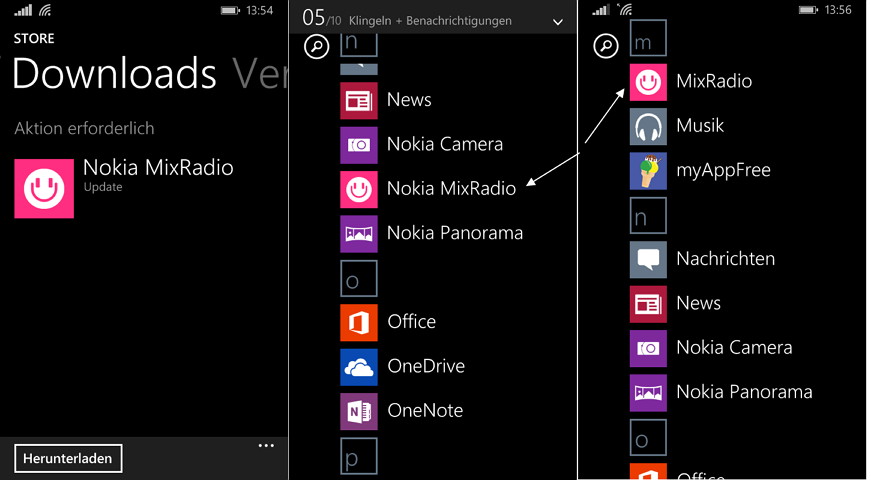This screenshot has height=480, width=871.
Task: Open Nokia MixRadio icon in middle list
Action: point(359,189)
